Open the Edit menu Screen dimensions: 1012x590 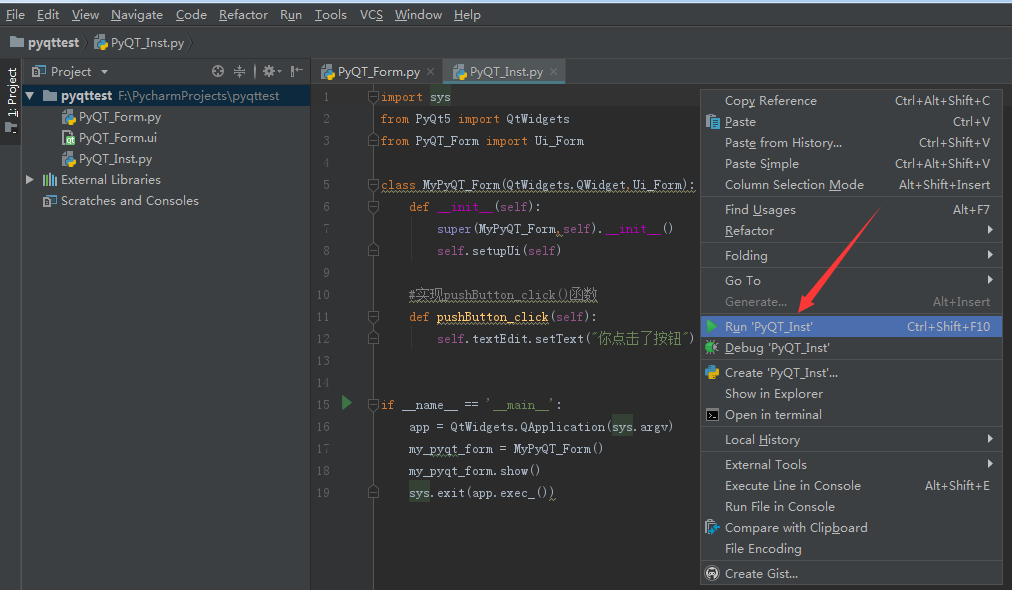click(x=48, y=14)
